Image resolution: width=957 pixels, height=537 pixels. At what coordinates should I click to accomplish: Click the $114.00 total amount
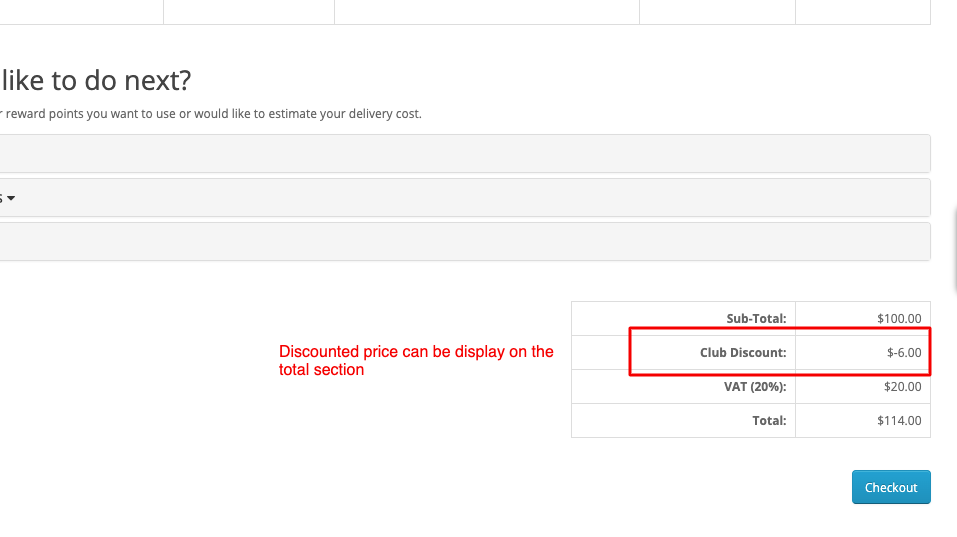(x=899, y=420)
